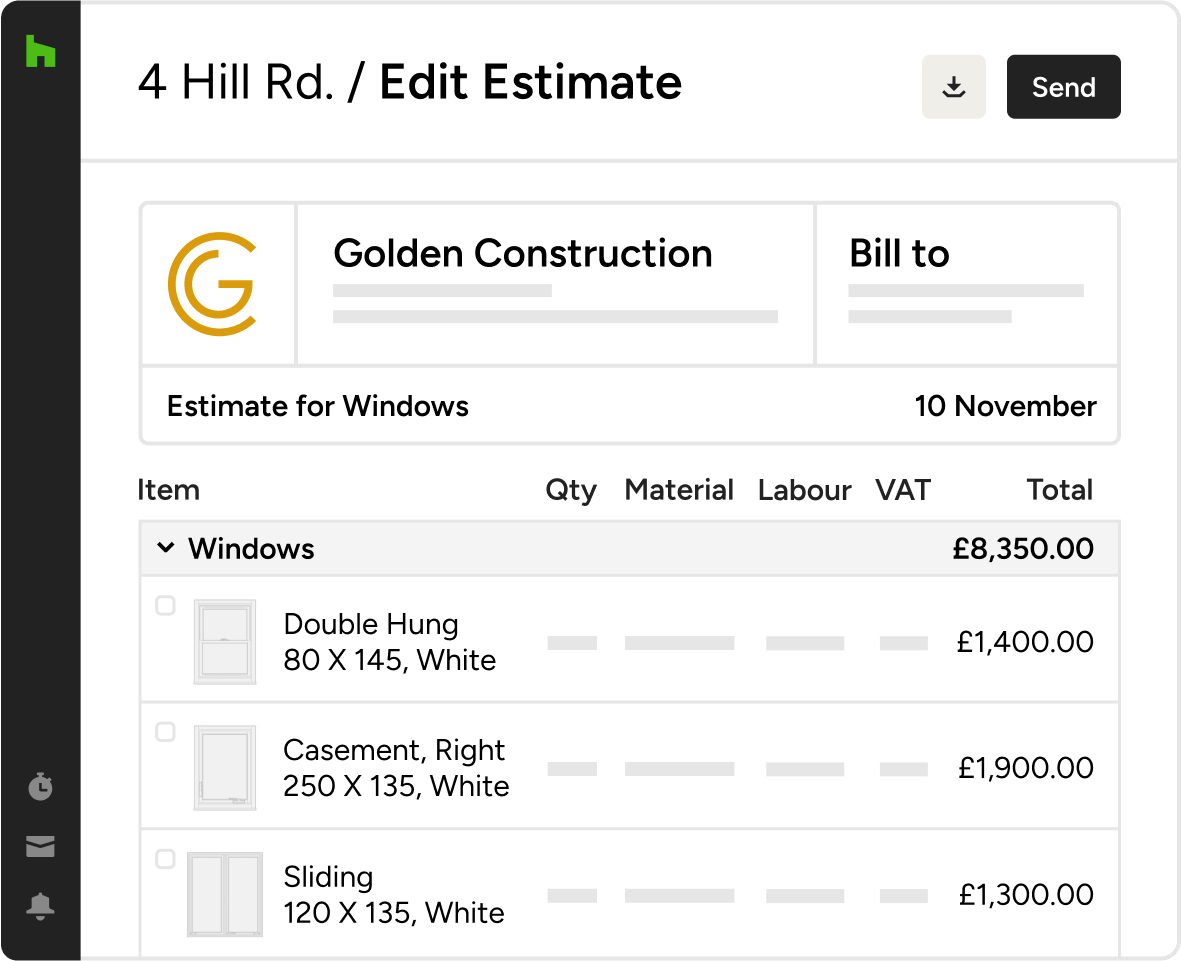Click the Golden Construction logo

[212, 284]
